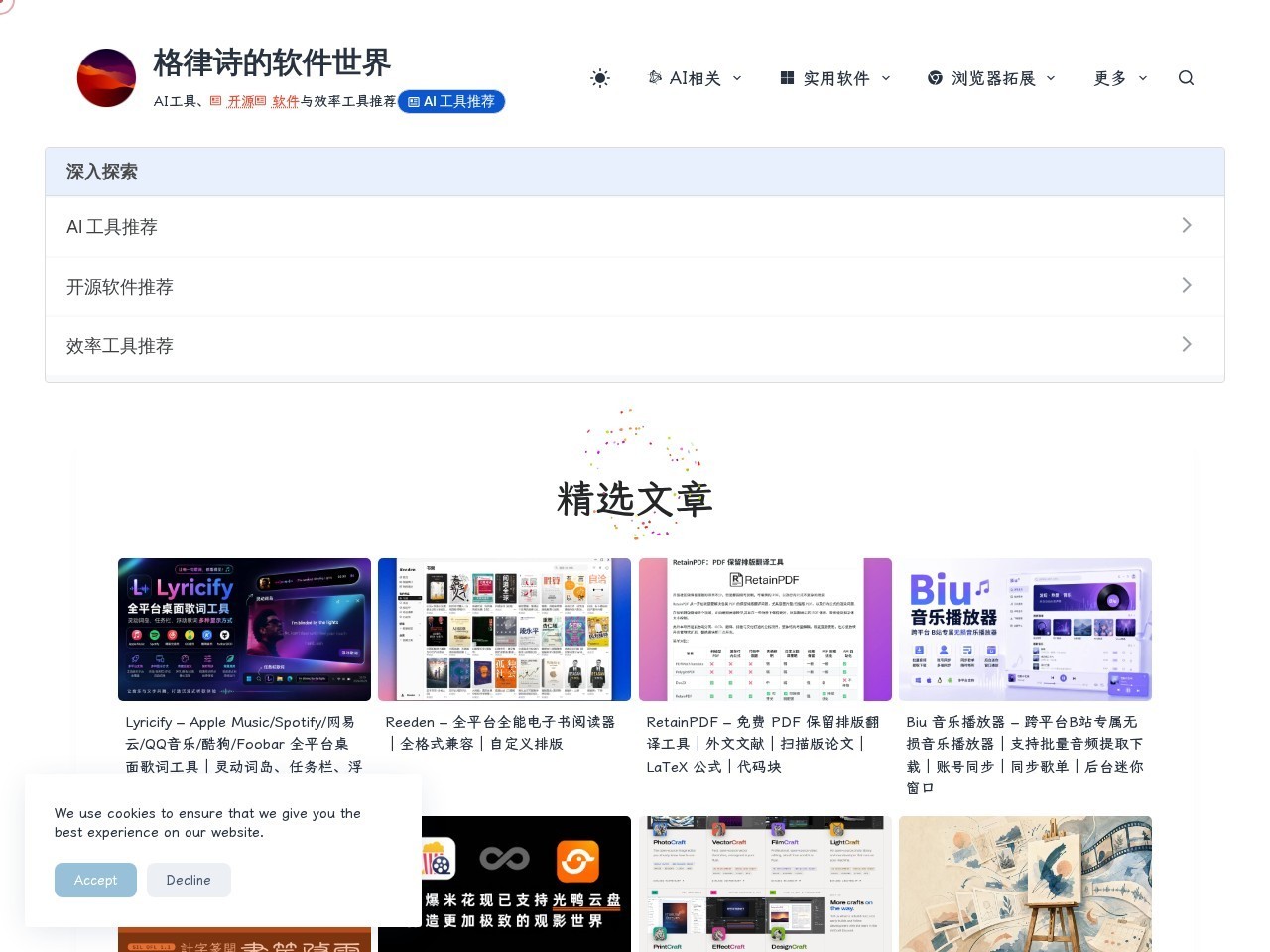Click the 实用软件 grid icon
The width and height of the screenshot is (1270, 952).
787,77
